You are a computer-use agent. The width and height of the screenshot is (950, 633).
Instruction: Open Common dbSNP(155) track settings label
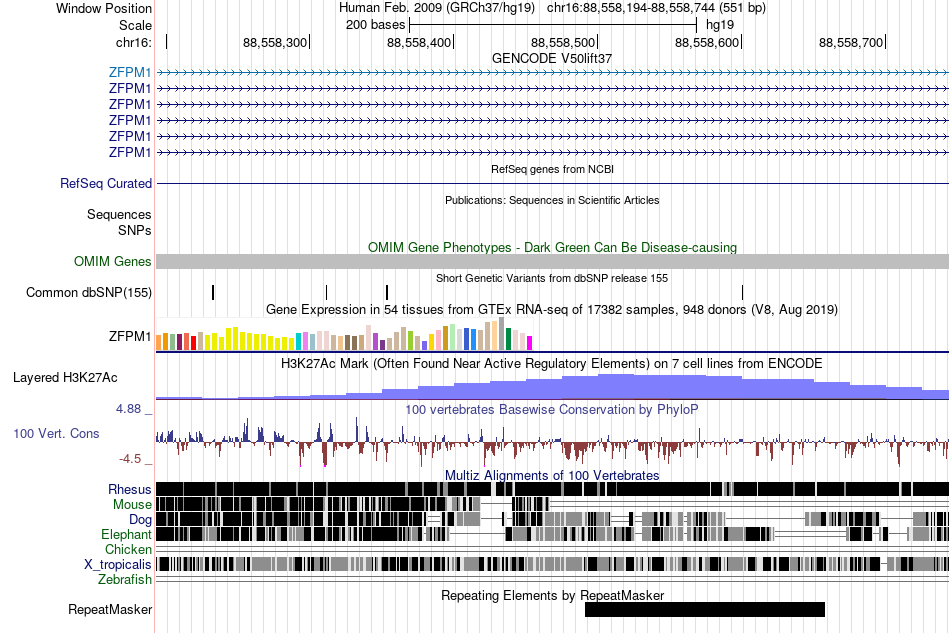[x=88, y=293]
